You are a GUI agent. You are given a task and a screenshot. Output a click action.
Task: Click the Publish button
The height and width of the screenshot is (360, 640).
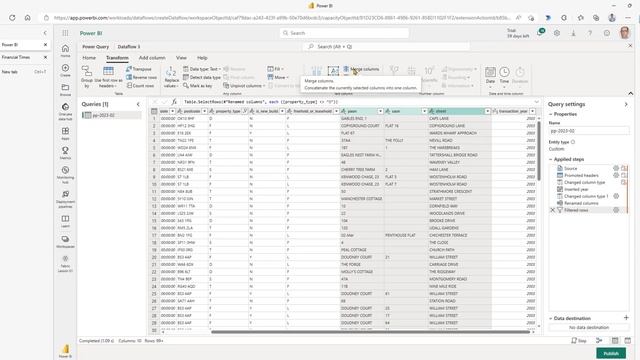[611, 353]
